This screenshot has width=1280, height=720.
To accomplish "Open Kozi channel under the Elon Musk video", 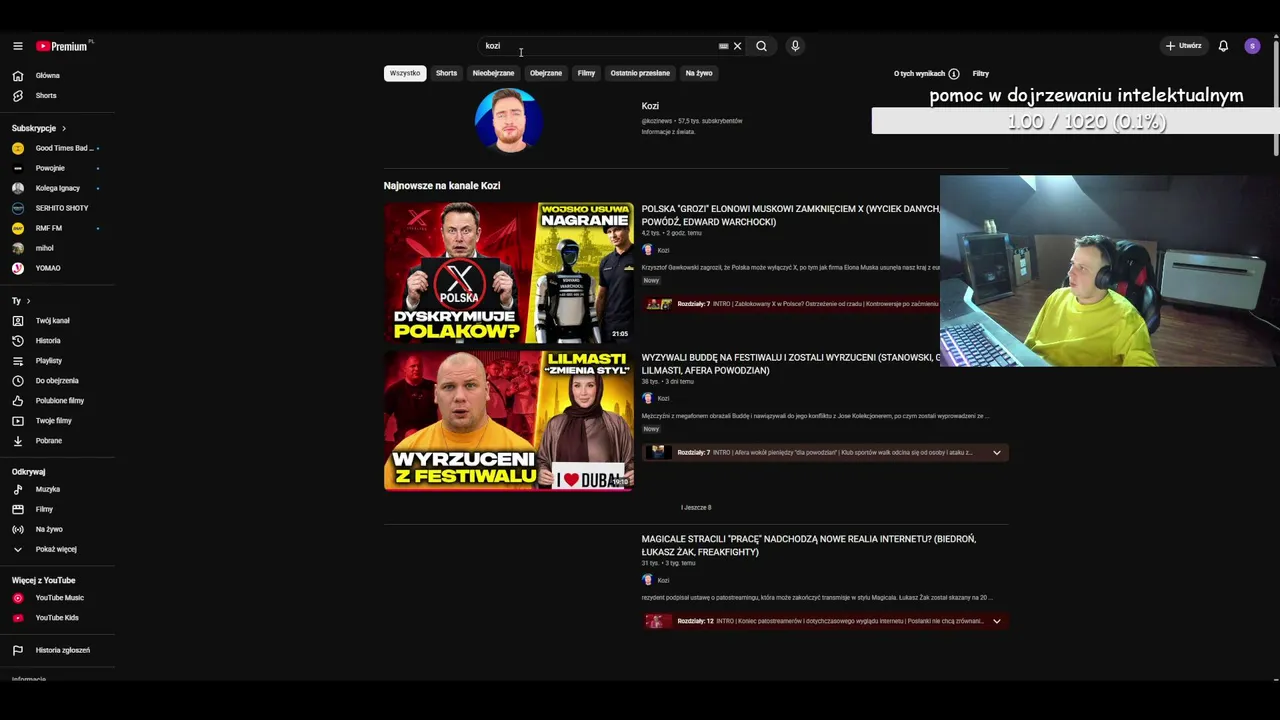I will 656,250.
